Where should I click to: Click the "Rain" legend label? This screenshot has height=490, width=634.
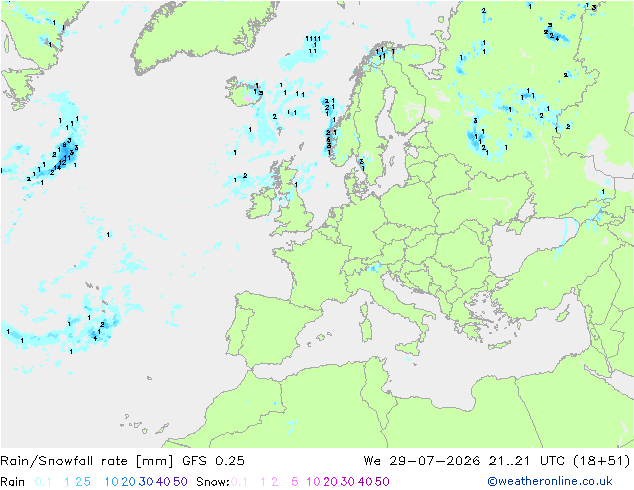13,482
